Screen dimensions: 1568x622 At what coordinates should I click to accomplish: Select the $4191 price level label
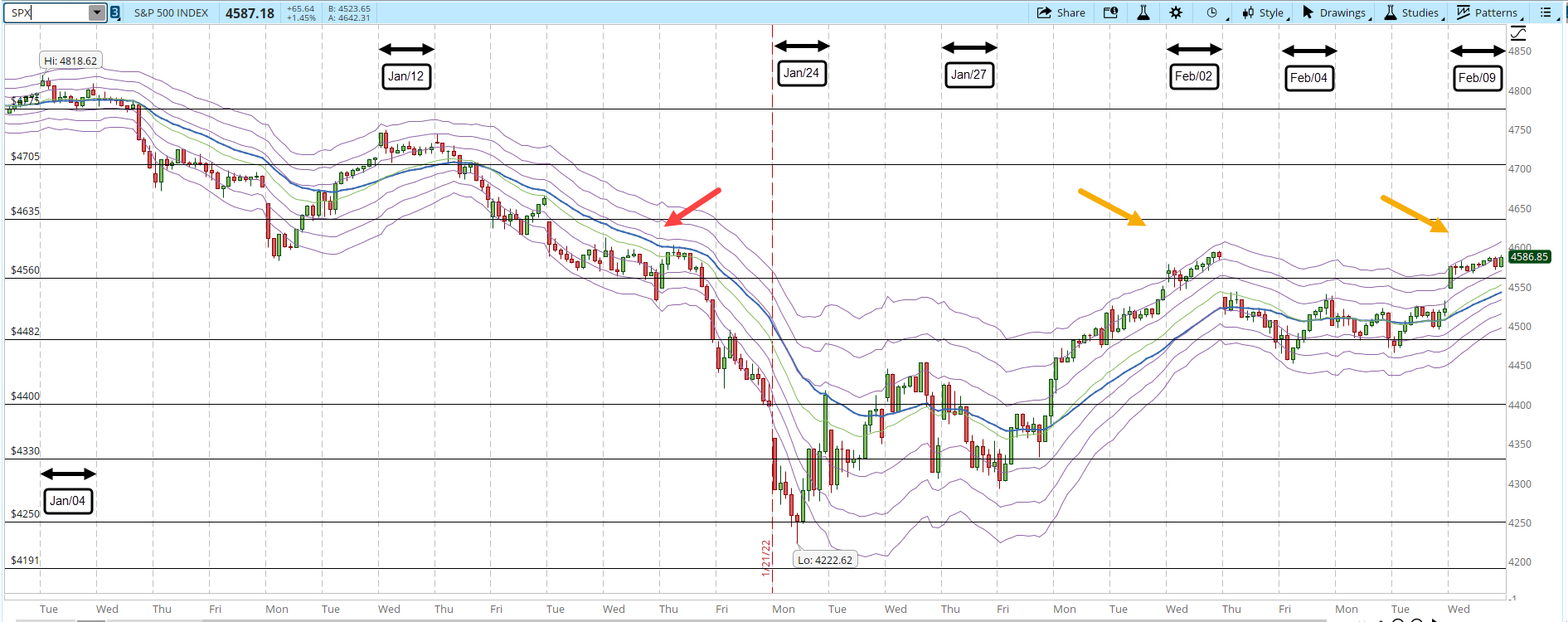25,560
